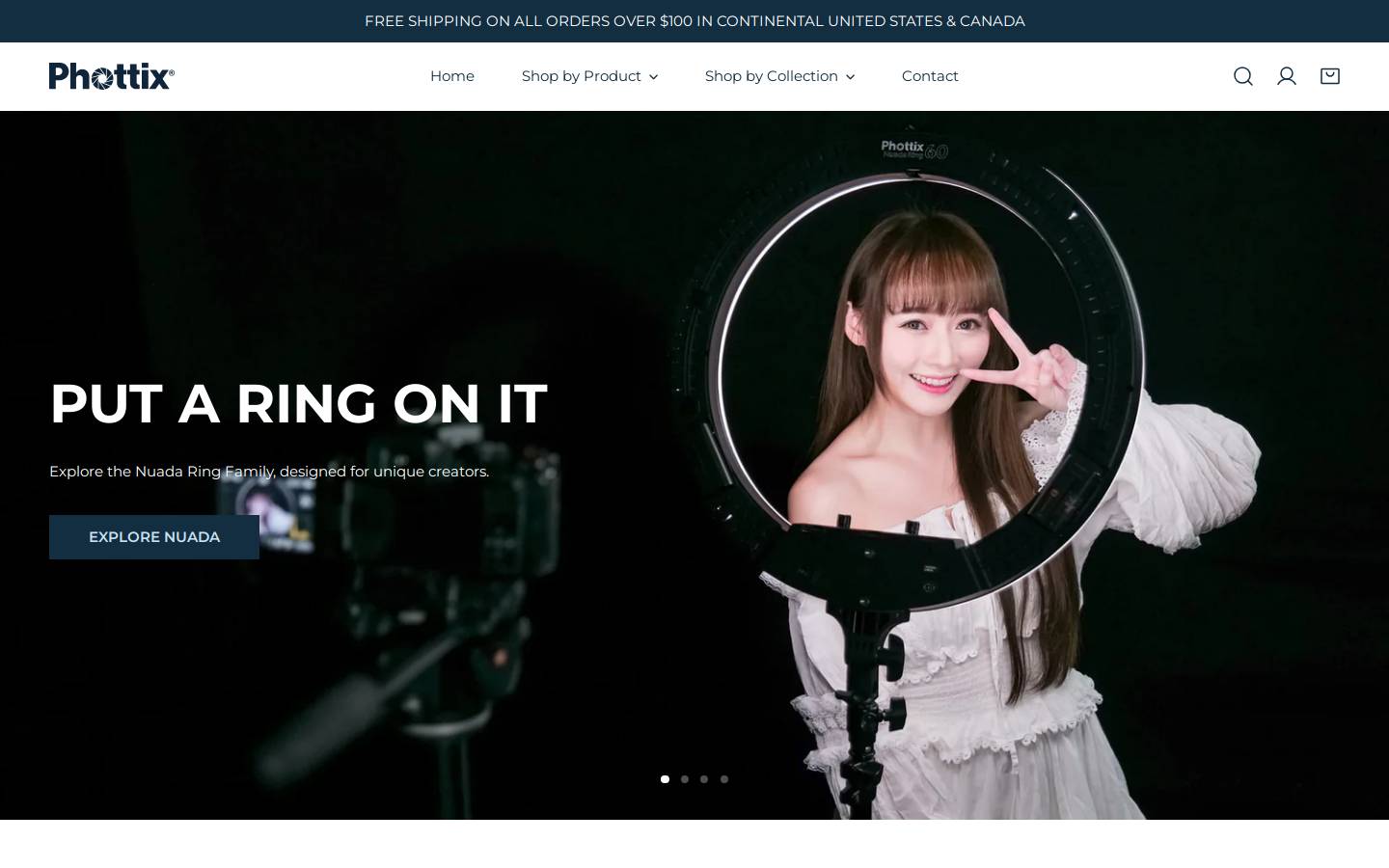Select the first slideshow dot
Screen dimensions: 1389x868
point(665,779)
